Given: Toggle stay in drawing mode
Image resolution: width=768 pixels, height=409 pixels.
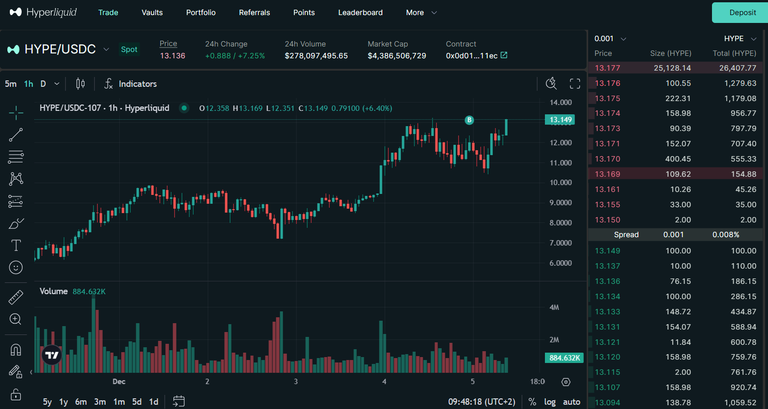Looking at the screenshot, I should [x=16, y=372].
